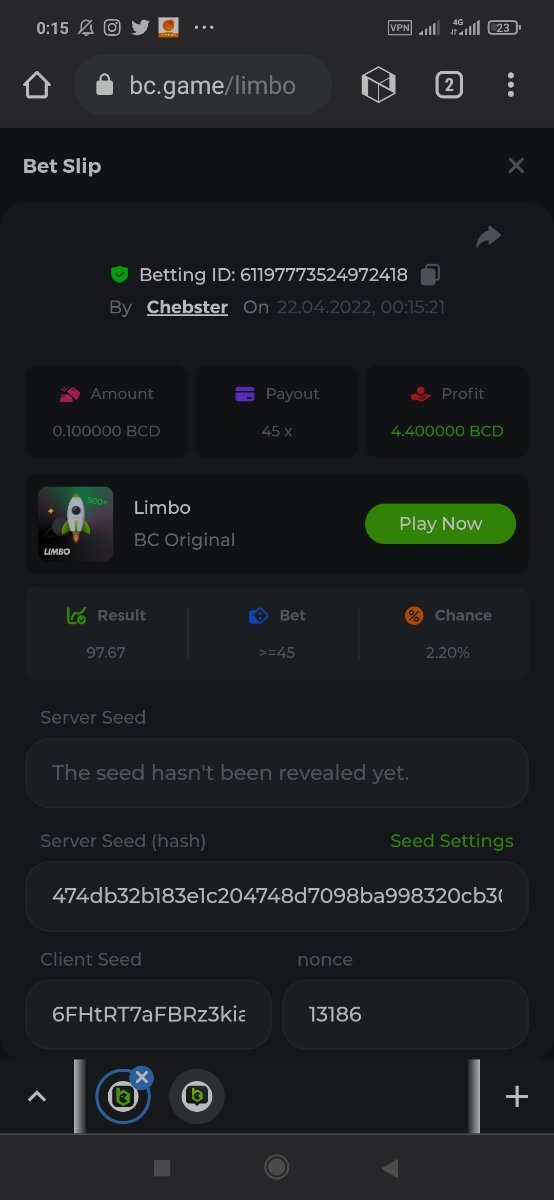Tap the green verified shield icon
Screen dimensions: 554x1200
click(120, 275)
